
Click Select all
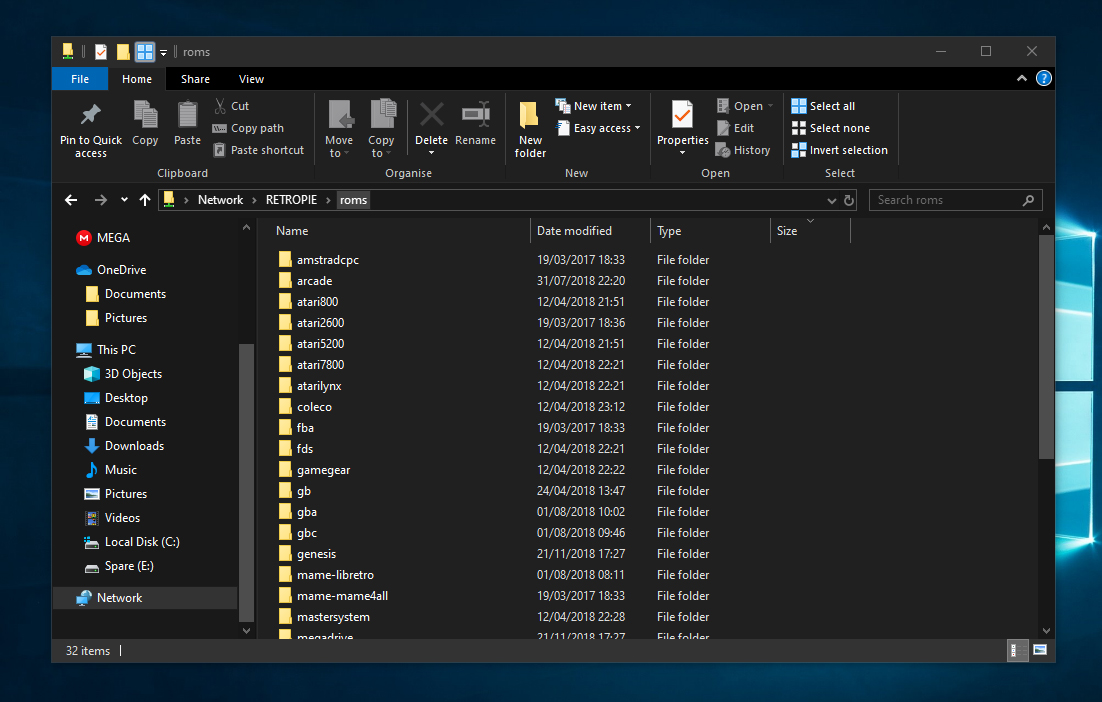pos(823,106)
